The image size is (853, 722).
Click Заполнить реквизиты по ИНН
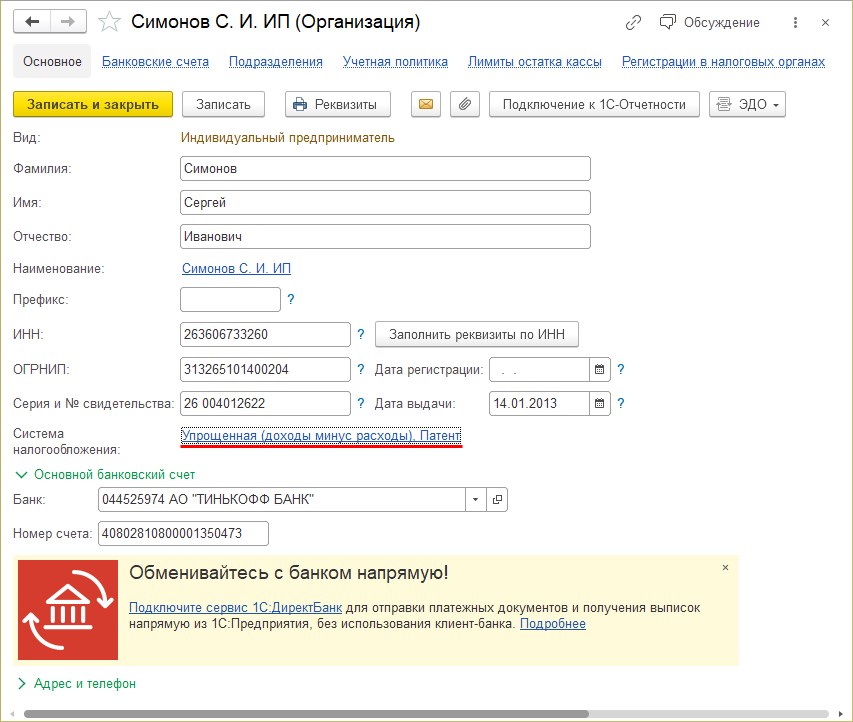(477, 334)
